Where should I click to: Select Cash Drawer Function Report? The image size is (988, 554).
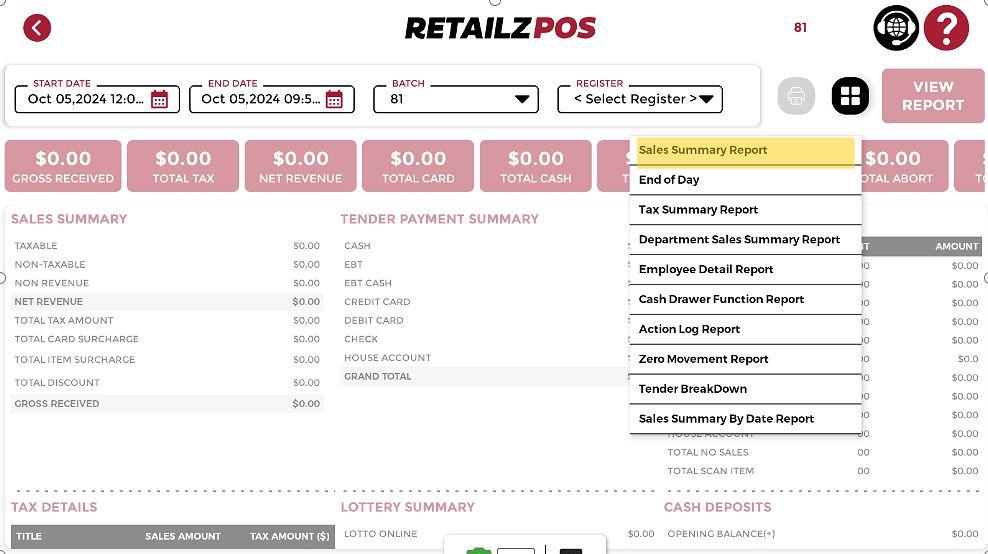click(745, 299)
